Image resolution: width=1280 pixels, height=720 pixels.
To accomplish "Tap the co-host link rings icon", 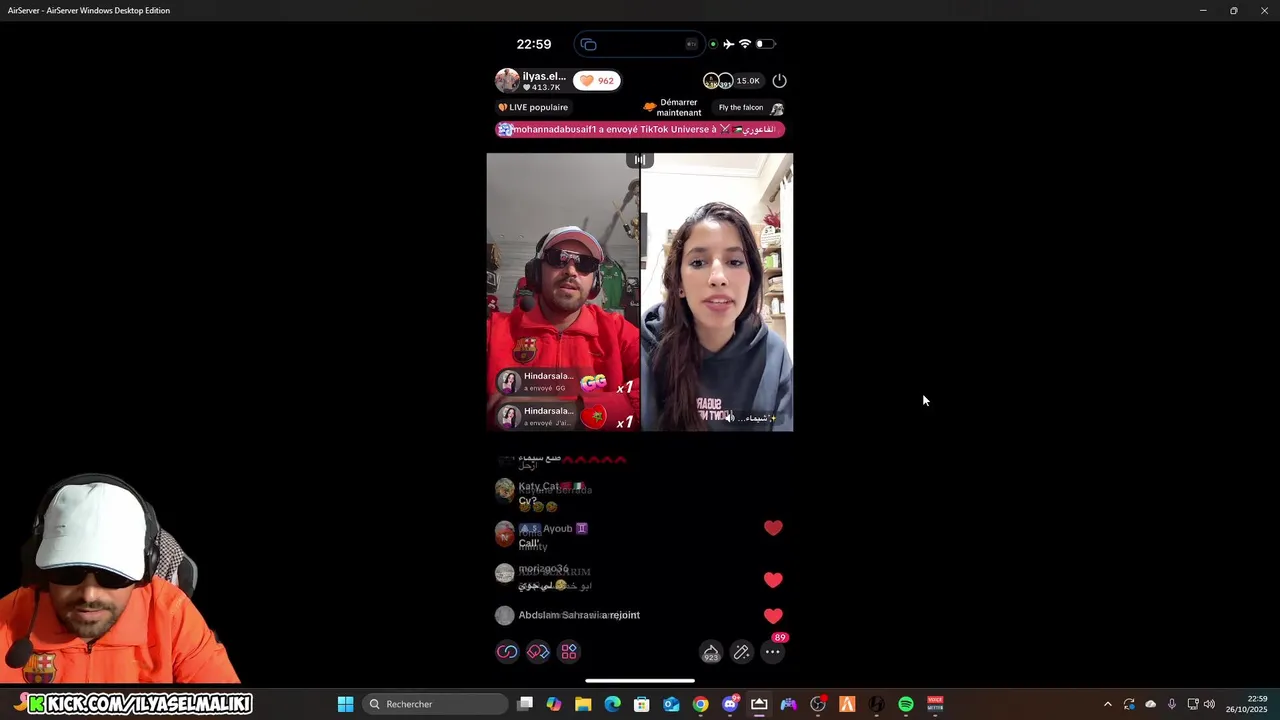I will coord(508,652).
